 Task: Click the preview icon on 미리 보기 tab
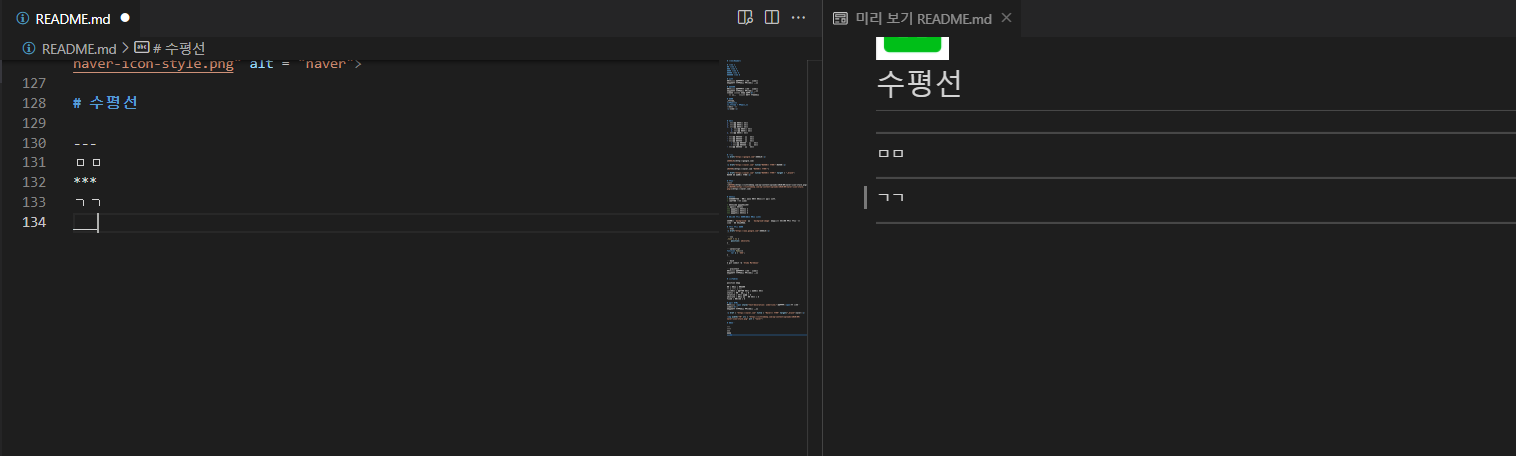click(x=840, y=18)
